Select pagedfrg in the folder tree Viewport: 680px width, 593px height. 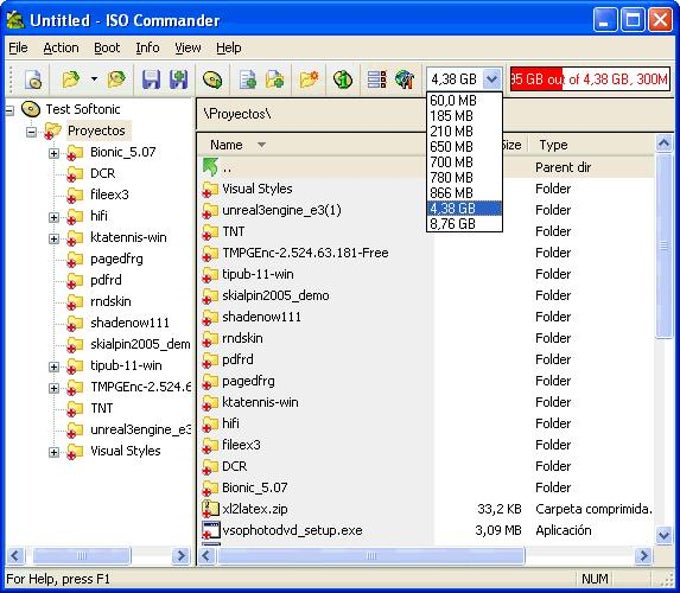[116, 259]
